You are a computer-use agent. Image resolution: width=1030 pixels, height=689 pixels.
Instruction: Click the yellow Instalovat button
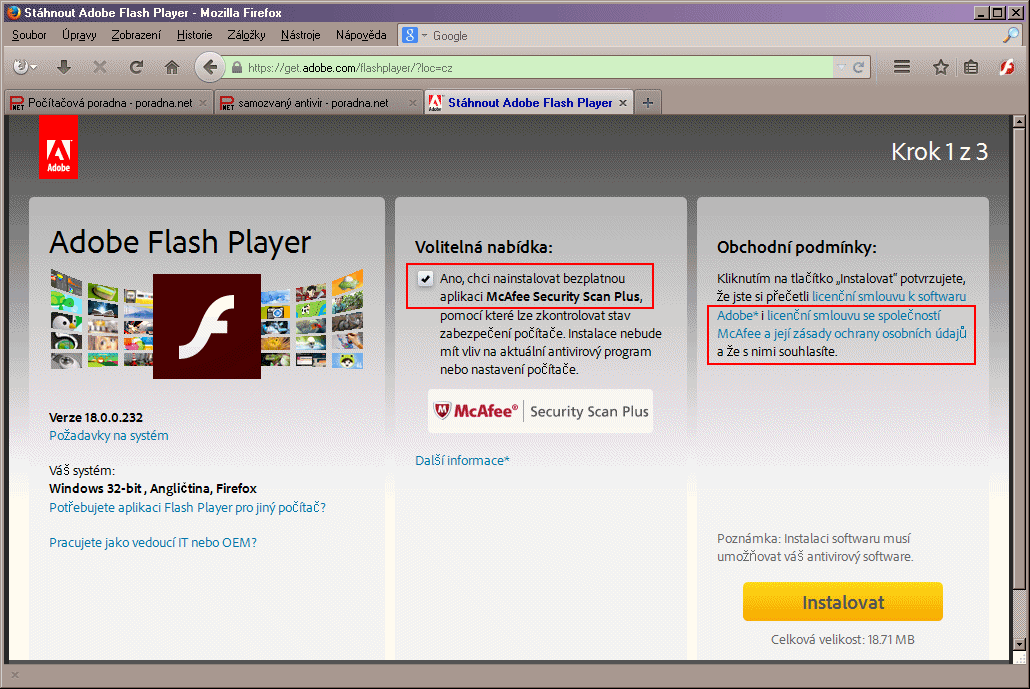coord(843,602)
